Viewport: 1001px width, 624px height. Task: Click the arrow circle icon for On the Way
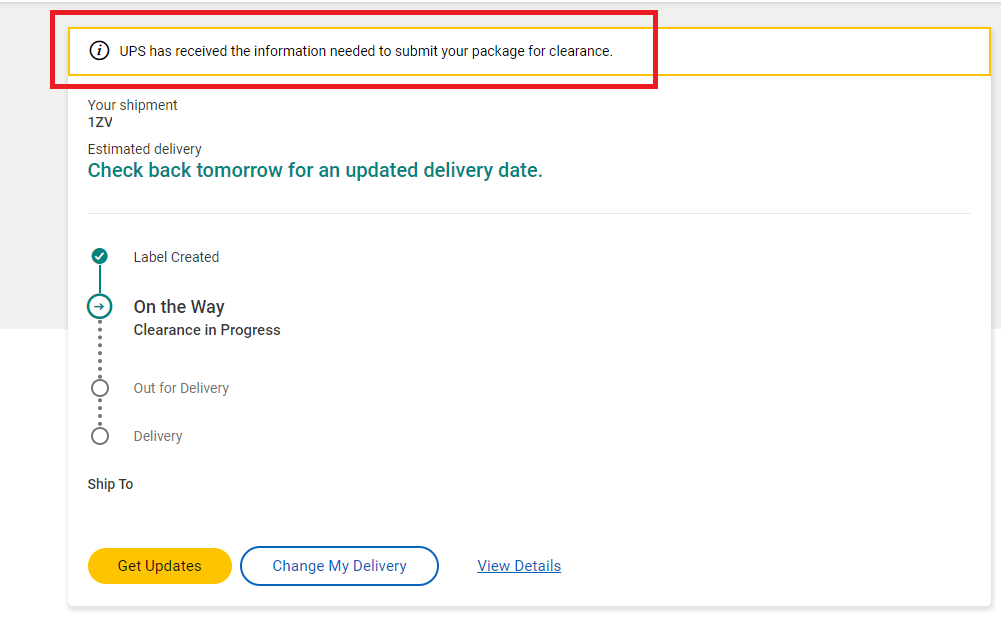100,307
